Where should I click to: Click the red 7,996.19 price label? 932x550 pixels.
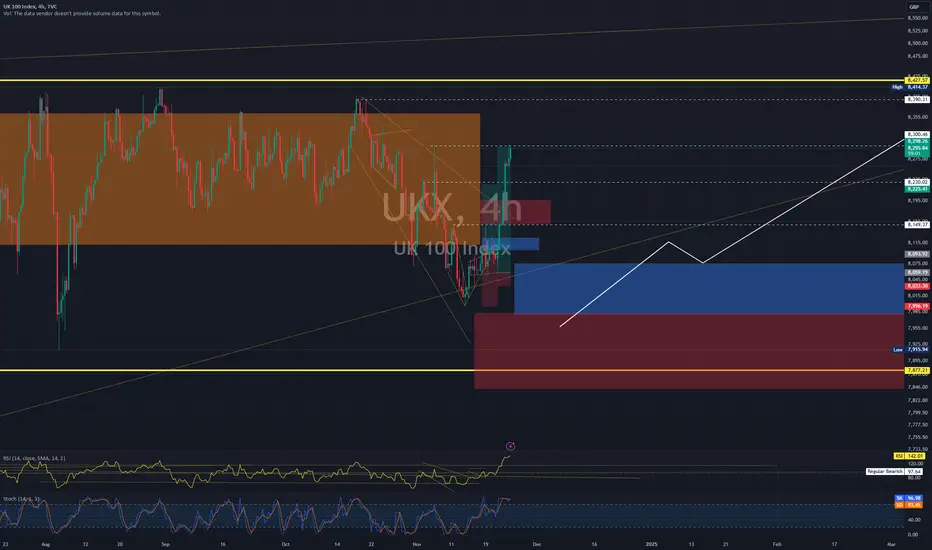pyautogui.click(x=917, y=306)
